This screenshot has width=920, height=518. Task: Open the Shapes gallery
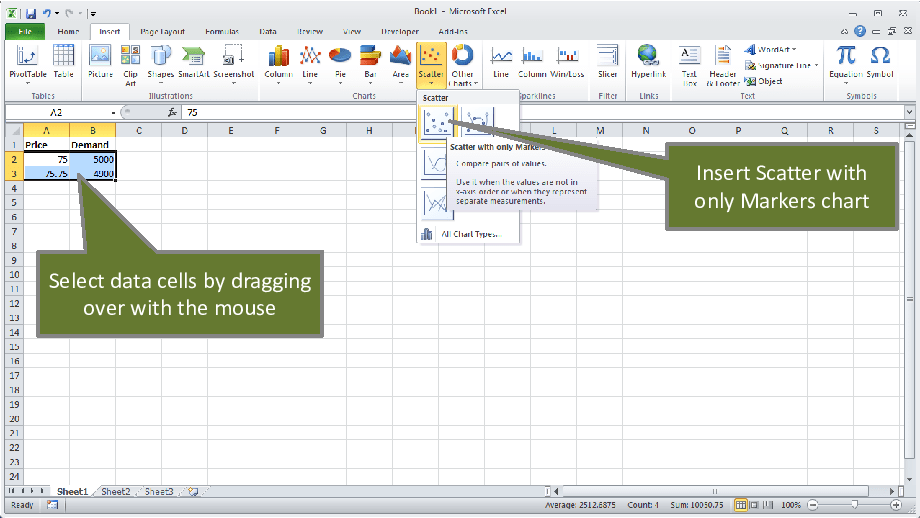click(x=161, y=65)
